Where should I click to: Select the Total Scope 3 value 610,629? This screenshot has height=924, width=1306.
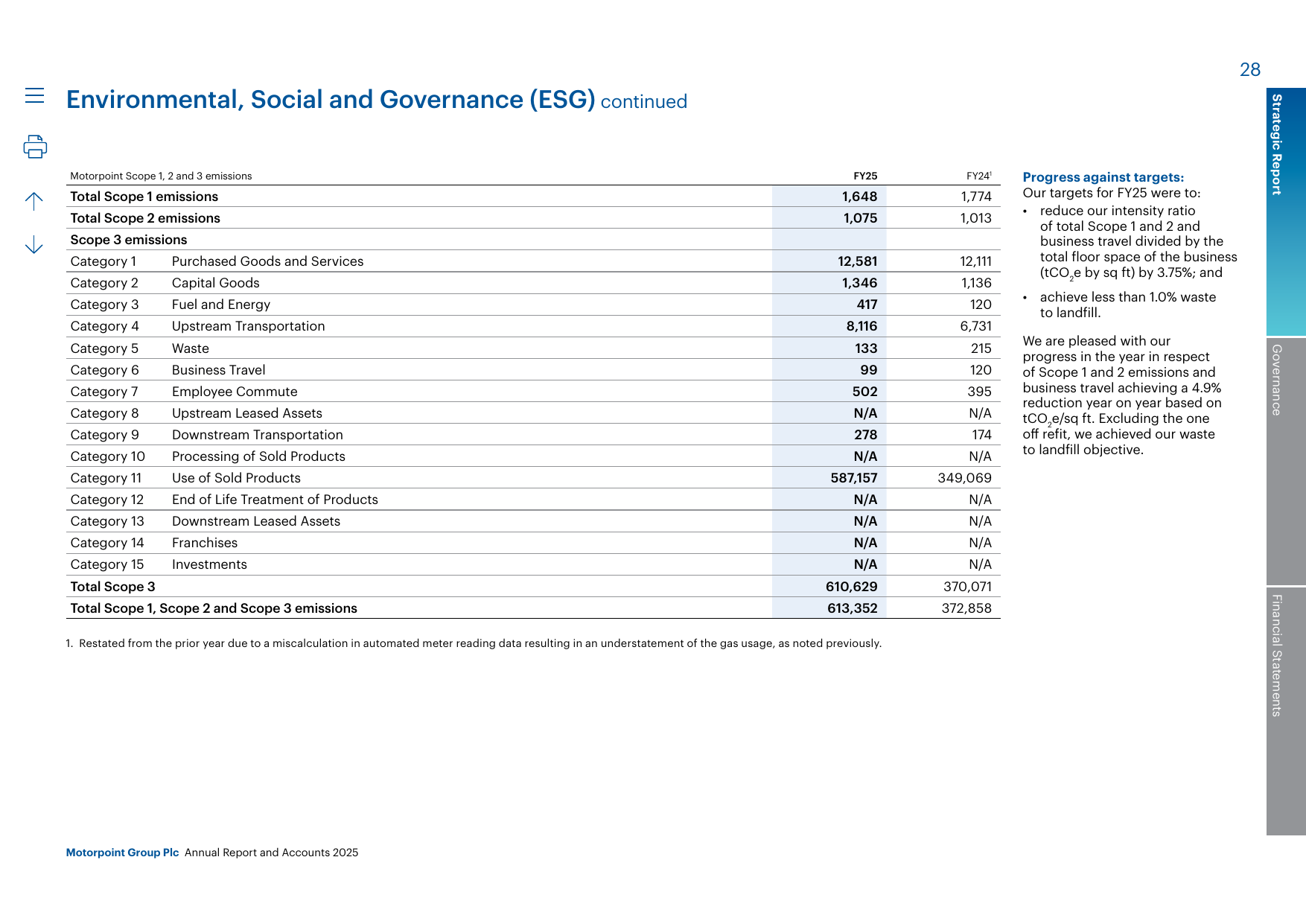coord(852,587)
